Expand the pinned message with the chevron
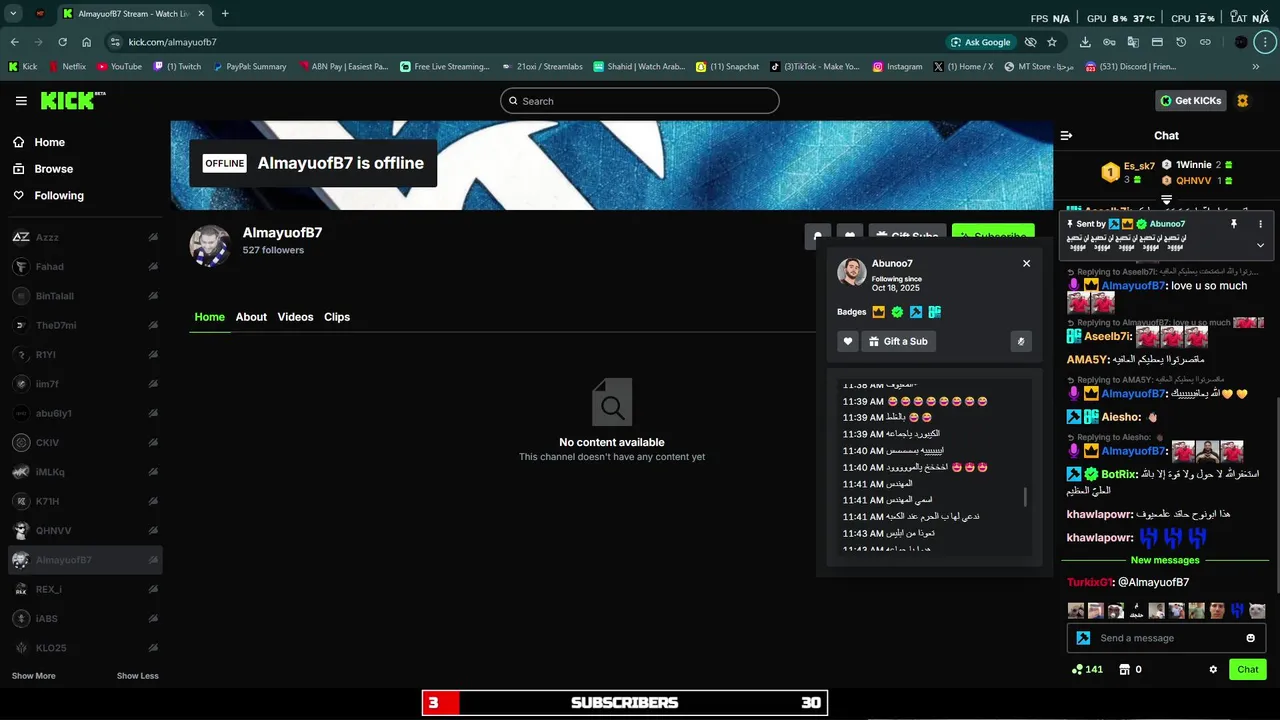 1260,245
